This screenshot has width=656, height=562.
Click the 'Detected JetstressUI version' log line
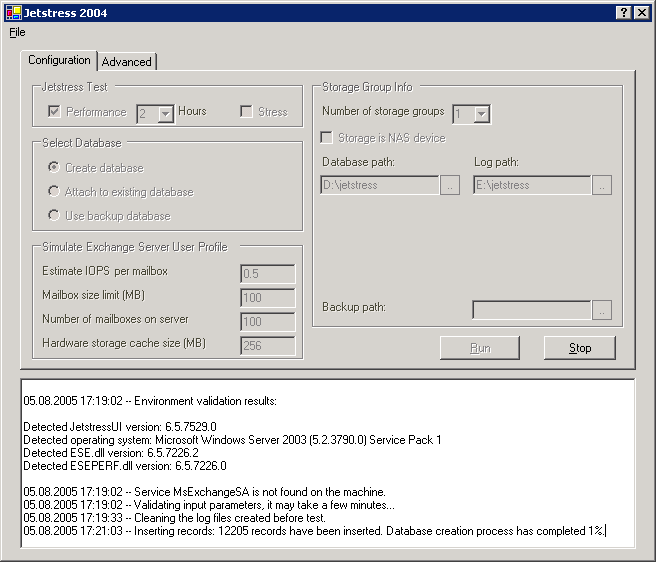point(120,427)
